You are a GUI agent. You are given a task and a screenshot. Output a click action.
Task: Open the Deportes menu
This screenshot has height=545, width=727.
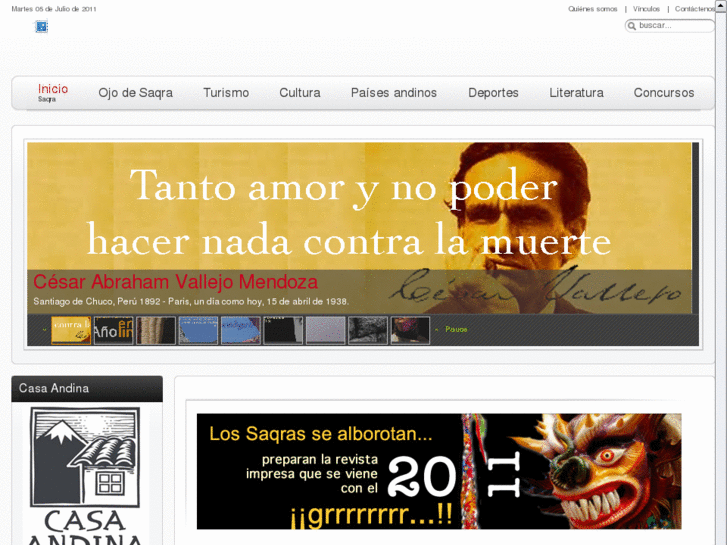pos(493,93)
